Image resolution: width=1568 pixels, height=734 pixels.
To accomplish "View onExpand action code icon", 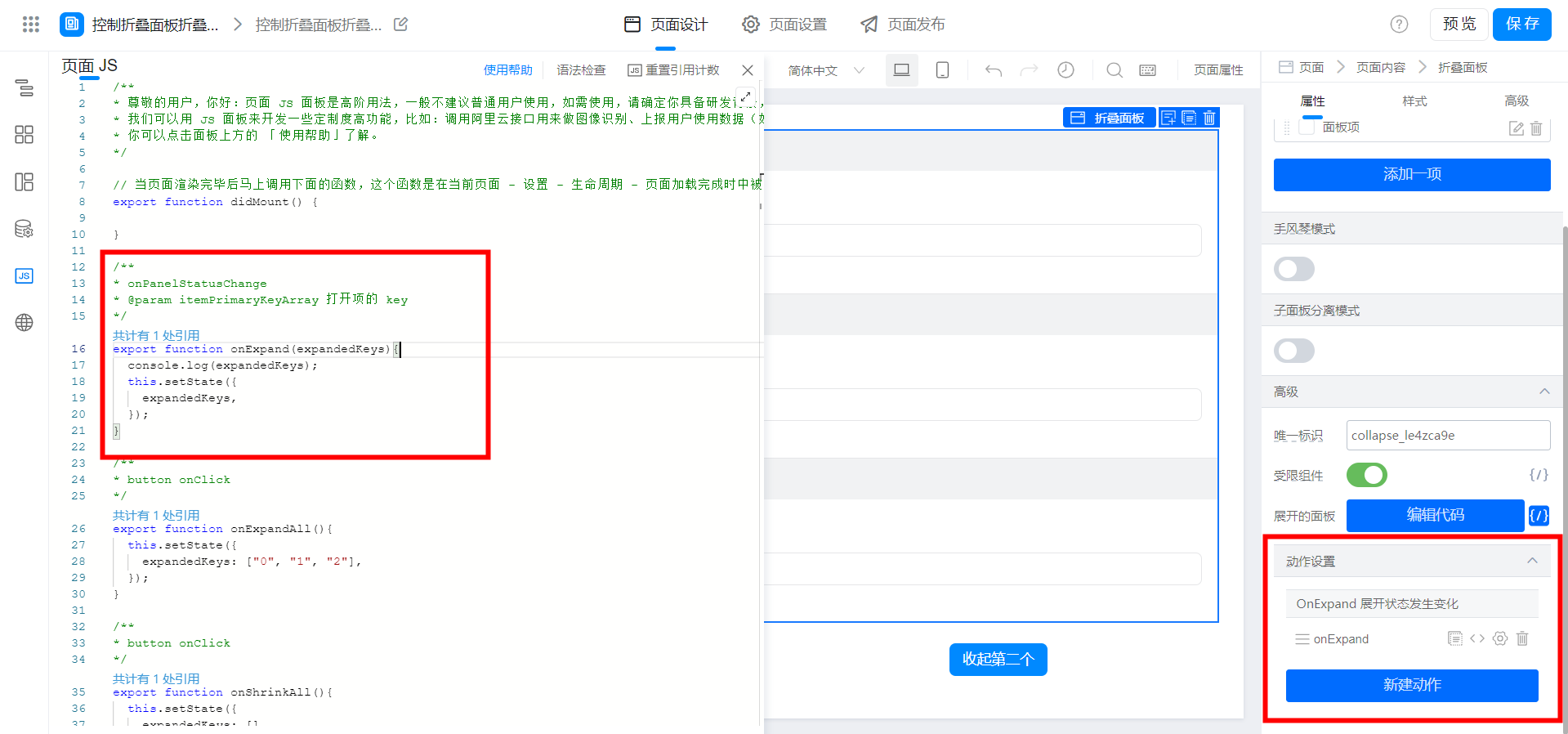I will click(1477, 638).
